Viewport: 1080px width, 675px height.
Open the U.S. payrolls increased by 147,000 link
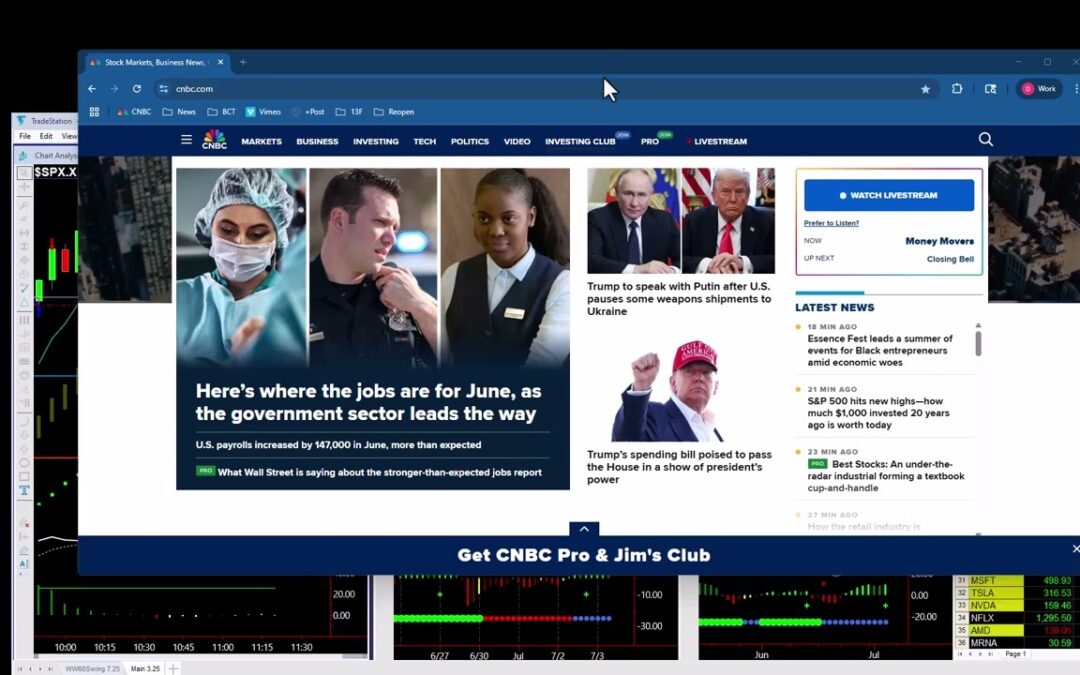coord(338,445)
